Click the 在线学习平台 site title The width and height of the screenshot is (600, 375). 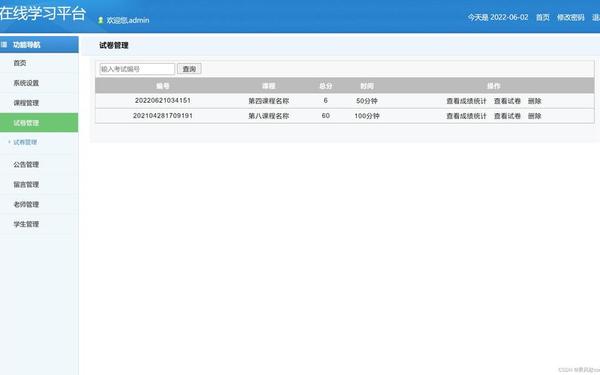[42, 14]
